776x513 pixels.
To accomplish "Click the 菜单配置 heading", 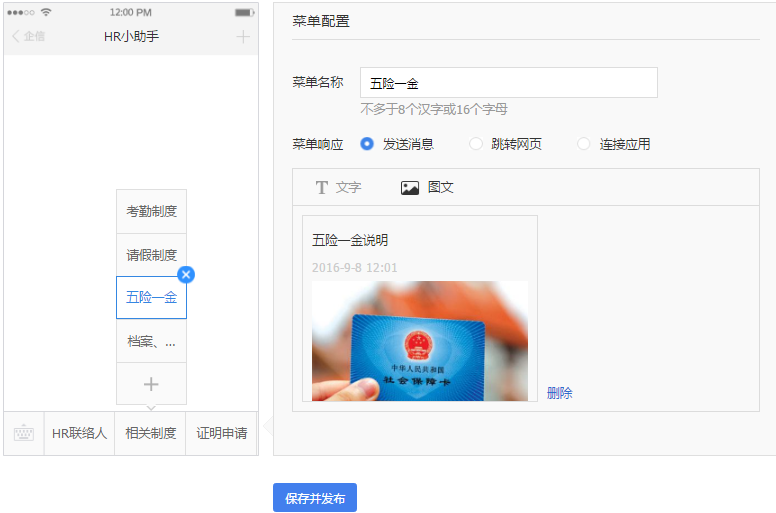I will 321,21.
